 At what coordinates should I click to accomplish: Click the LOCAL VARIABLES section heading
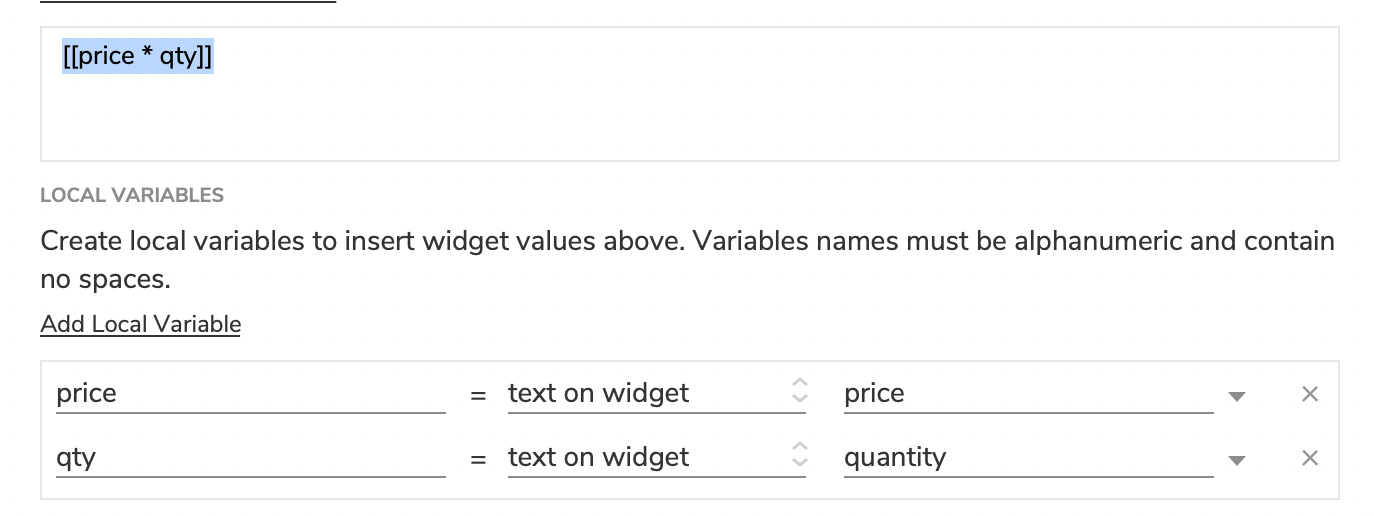coord(132,195)
